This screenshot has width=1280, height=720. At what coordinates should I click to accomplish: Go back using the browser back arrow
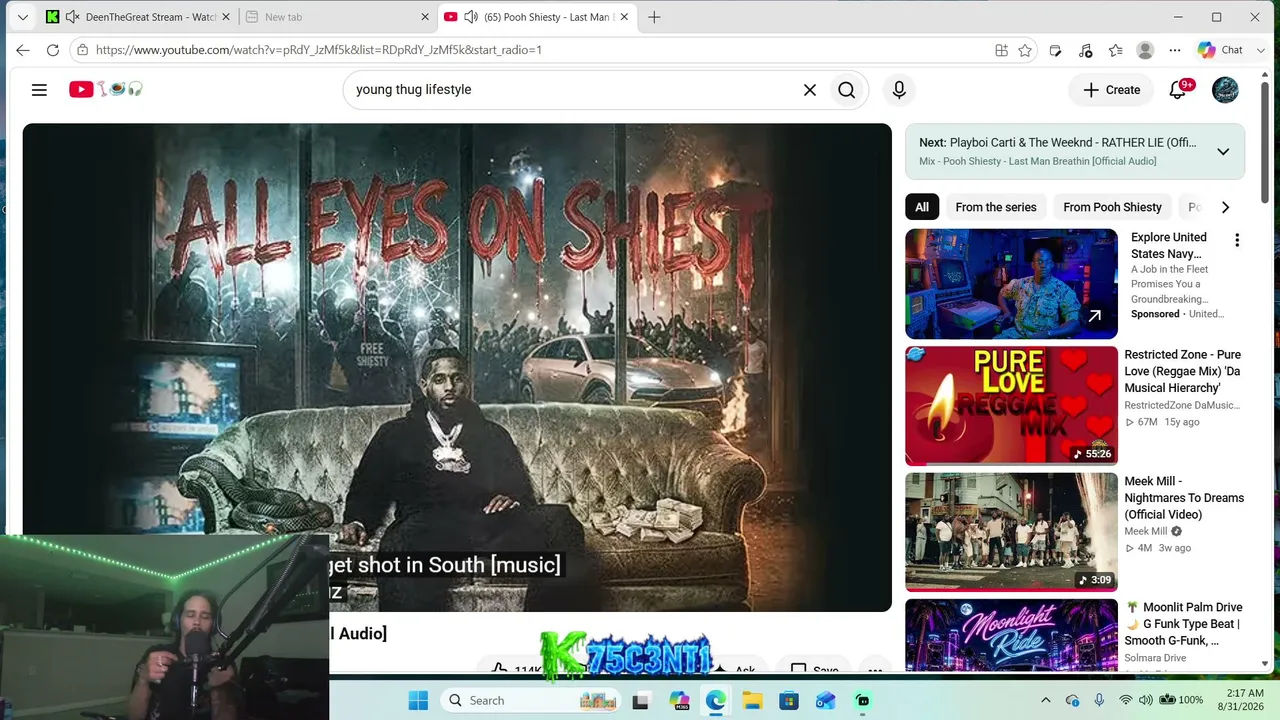tap(23, 50)
